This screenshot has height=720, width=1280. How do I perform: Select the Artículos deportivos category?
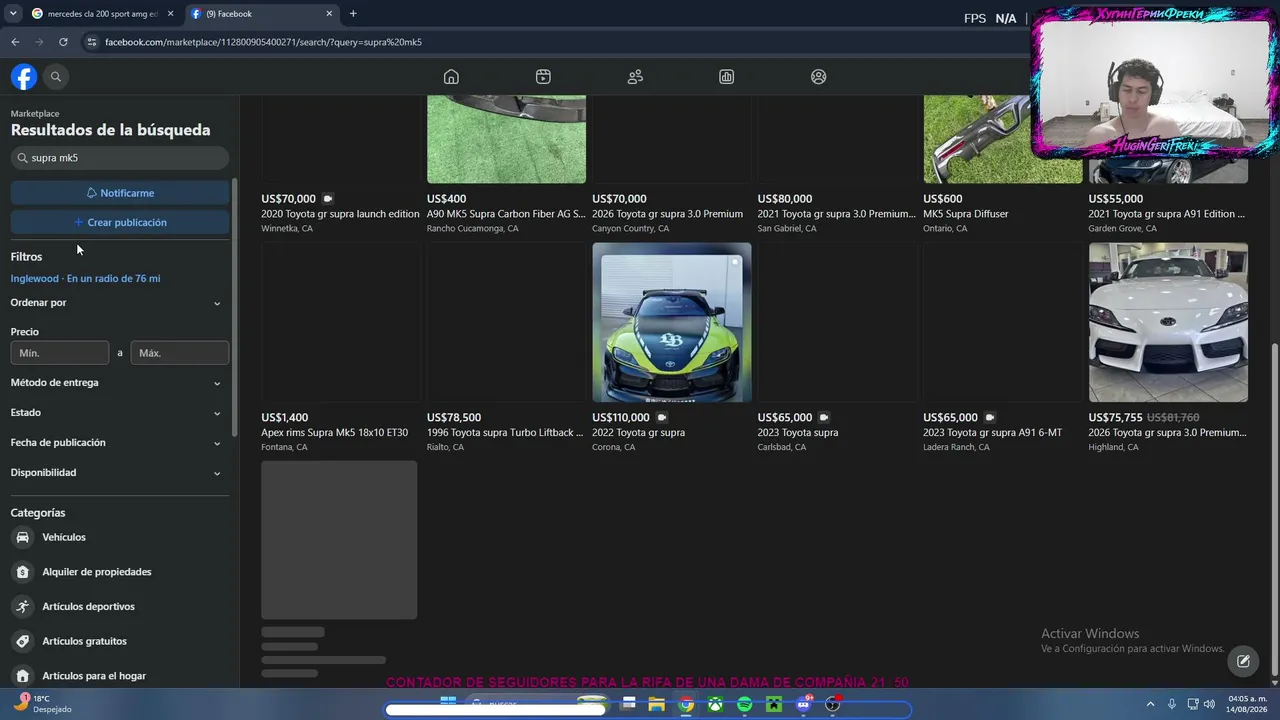tap(120, 606)
